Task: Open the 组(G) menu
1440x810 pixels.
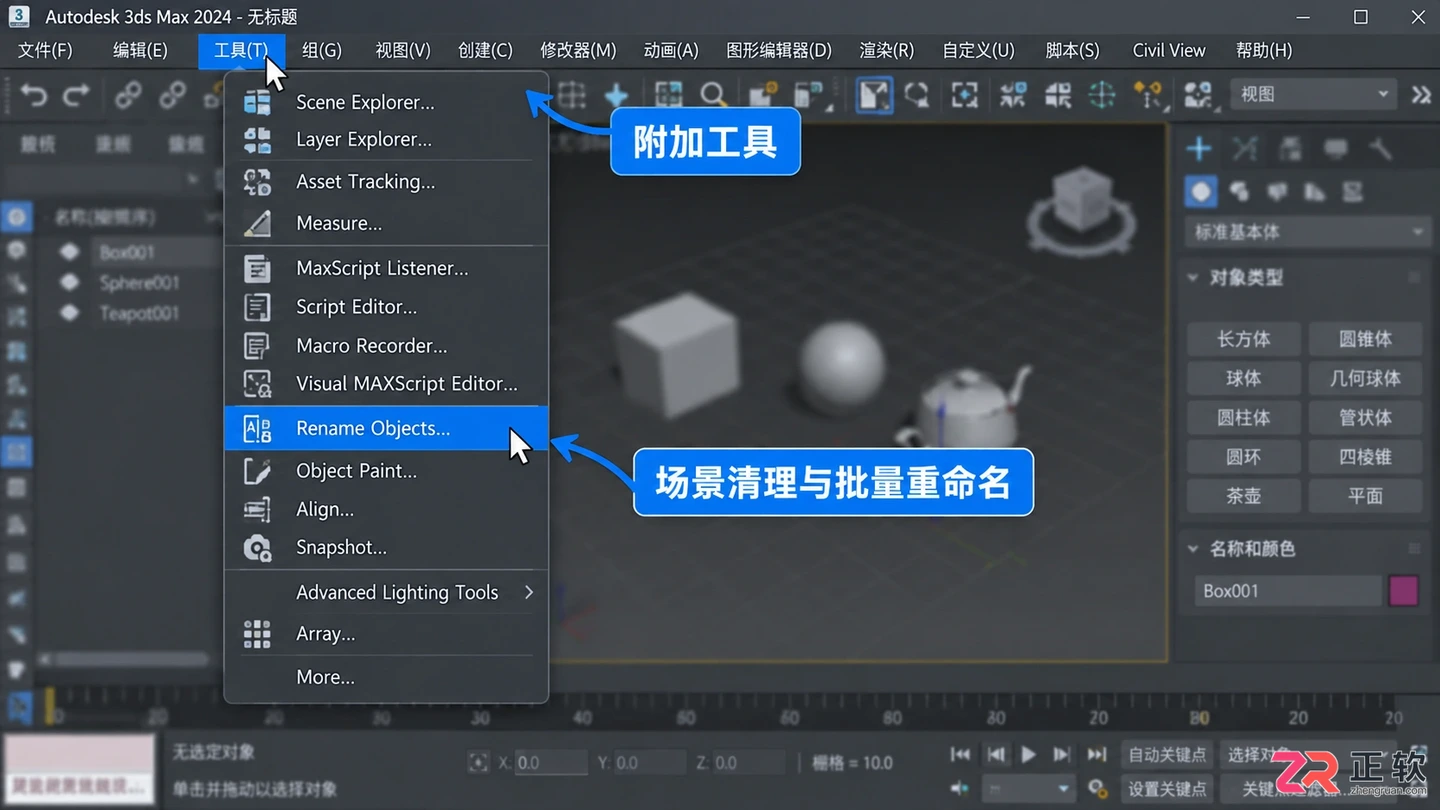Action: tap(322, 50)
